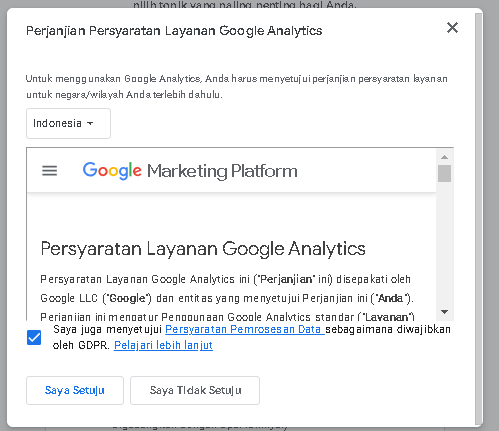The width and height of the screenshot is (499, 431).
Task: Click the Saya Setuju button
Action: tap(75, 390)
